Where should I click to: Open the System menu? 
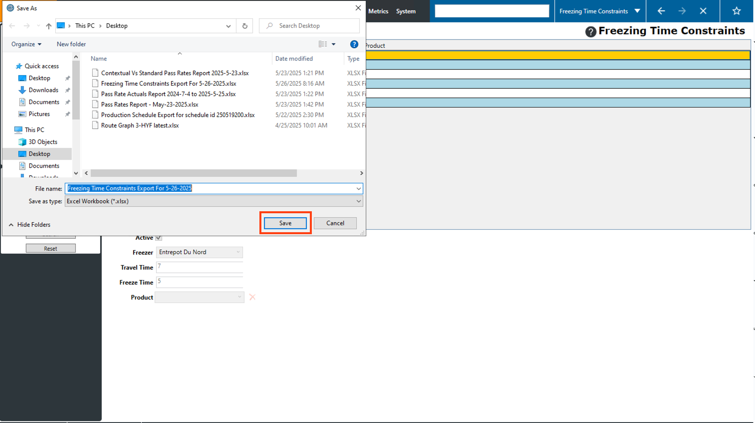[x=405, y=11]
